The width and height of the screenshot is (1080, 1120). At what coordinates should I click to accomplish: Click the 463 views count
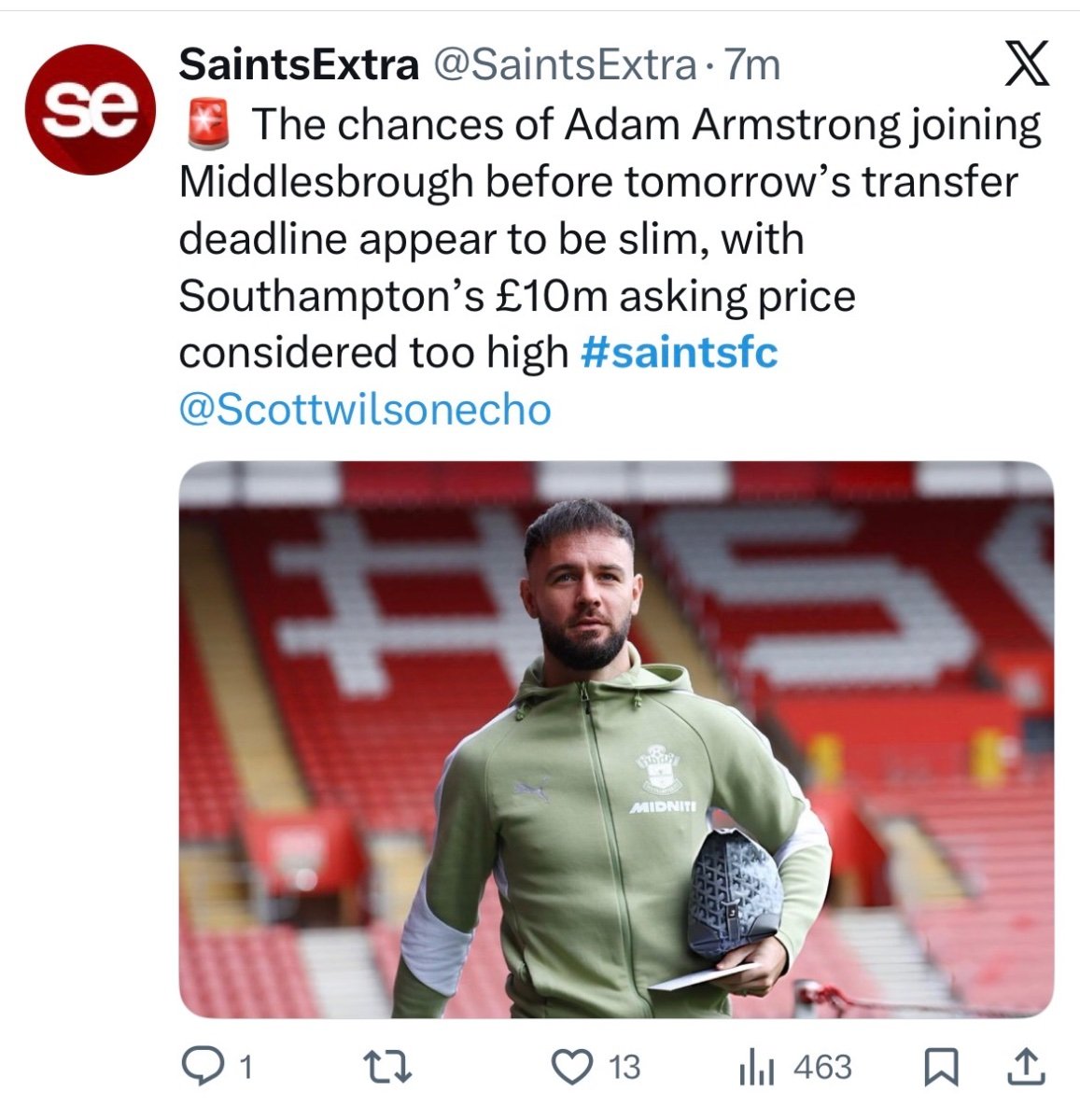coord(822,1067)
